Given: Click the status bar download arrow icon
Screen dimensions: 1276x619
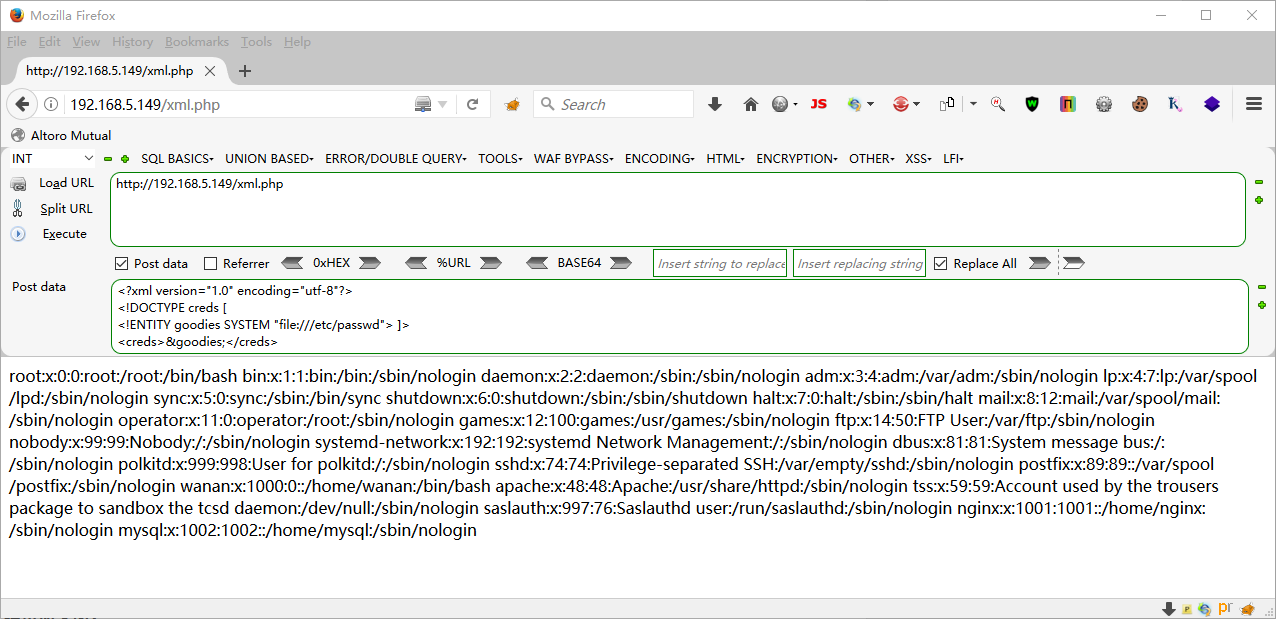Looking at the screenshot, I should pos(1168,609).
